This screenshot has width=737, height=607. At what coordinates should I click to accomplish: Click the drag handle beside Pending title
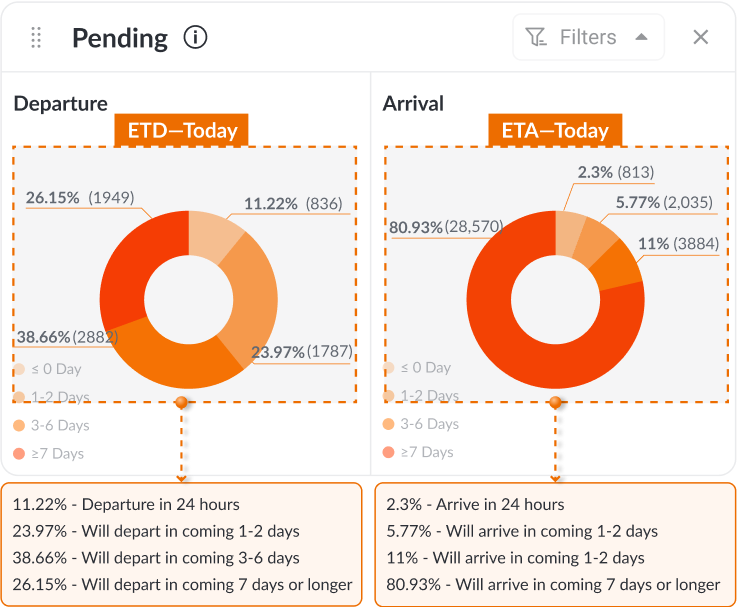point(36,38)
